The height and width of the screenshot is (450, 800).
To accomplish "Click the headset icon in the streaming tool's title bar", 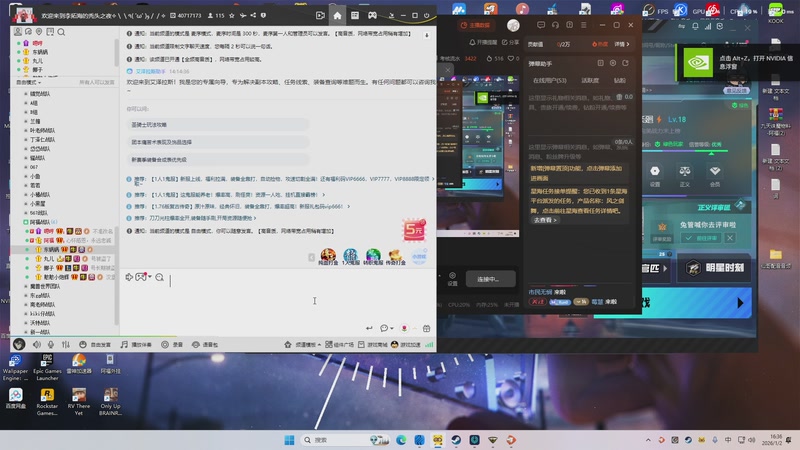I will (x=555, y=24).
